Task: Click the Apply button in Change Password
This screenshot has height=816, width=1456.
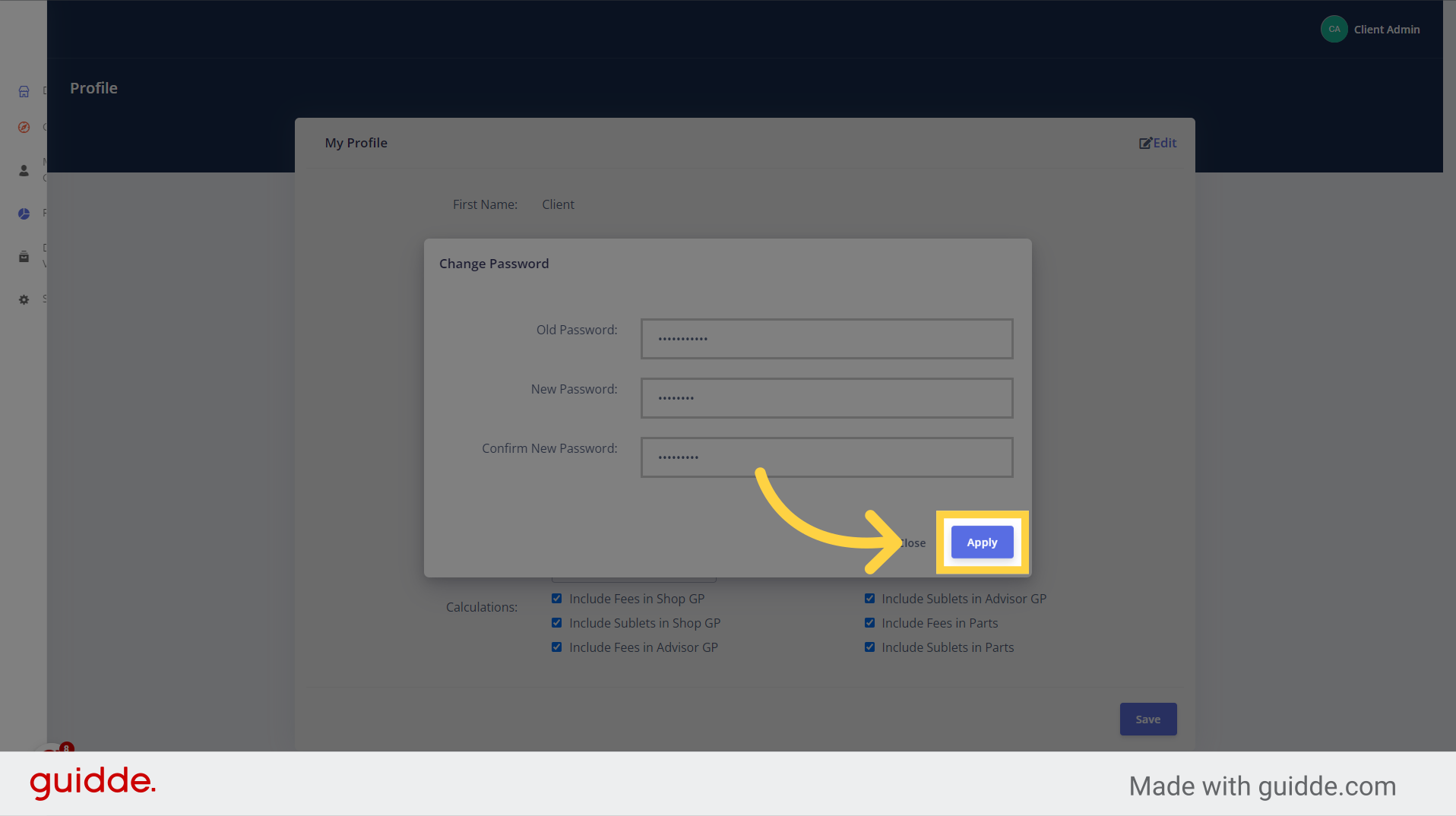Action: coord(982,542)
